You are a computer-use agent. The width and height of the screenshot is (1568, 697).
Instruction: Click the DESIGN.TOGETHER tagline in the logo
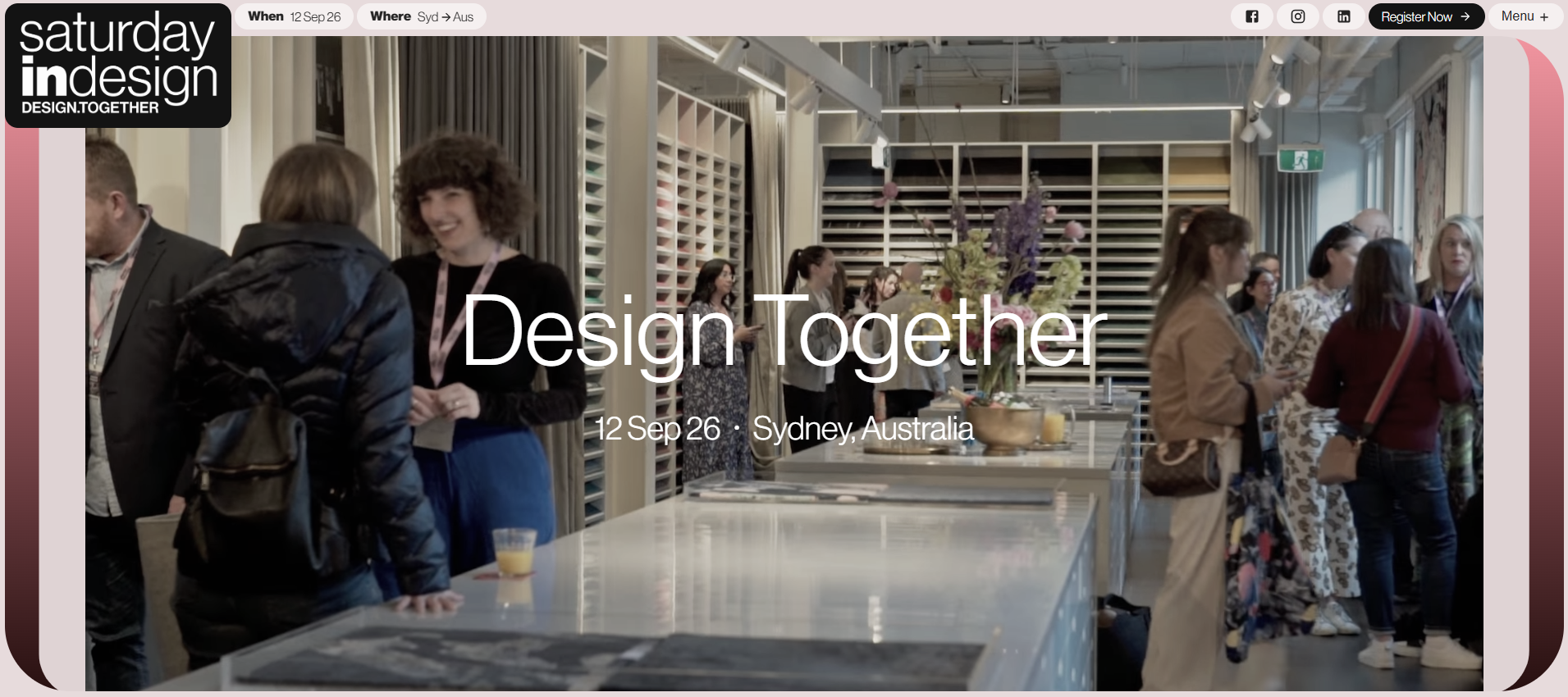[90, 107]
